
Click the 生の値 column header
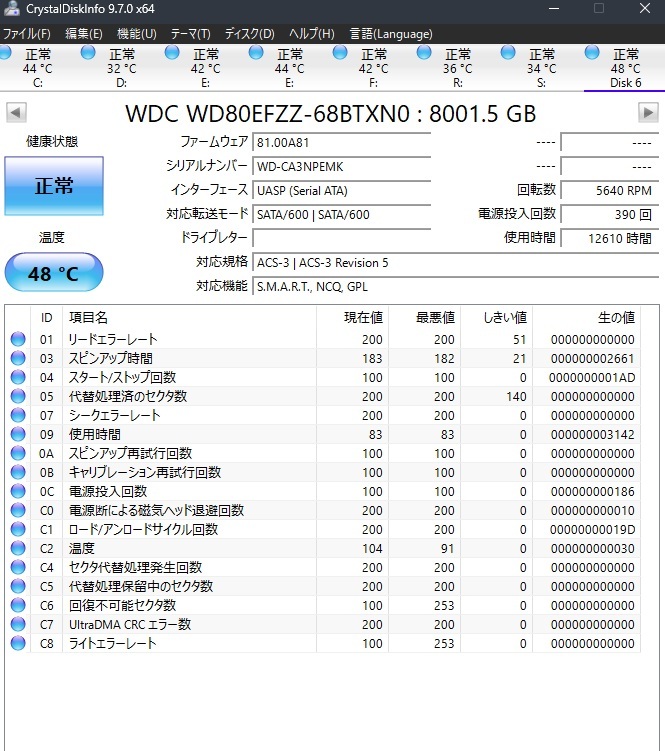coord(586,317)
